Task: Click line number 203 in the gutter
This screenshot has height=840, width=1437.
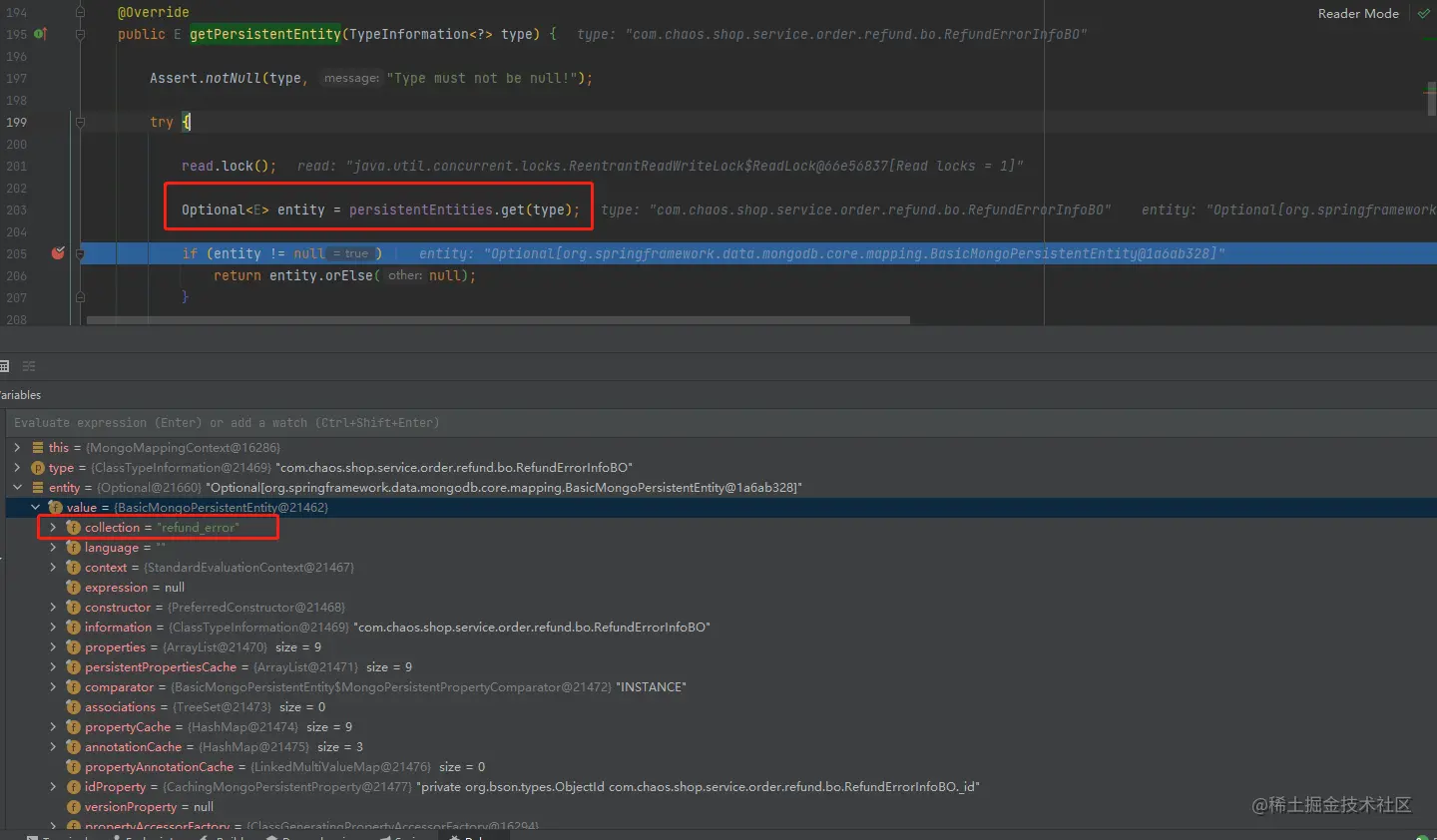Action: coord(17,210)
